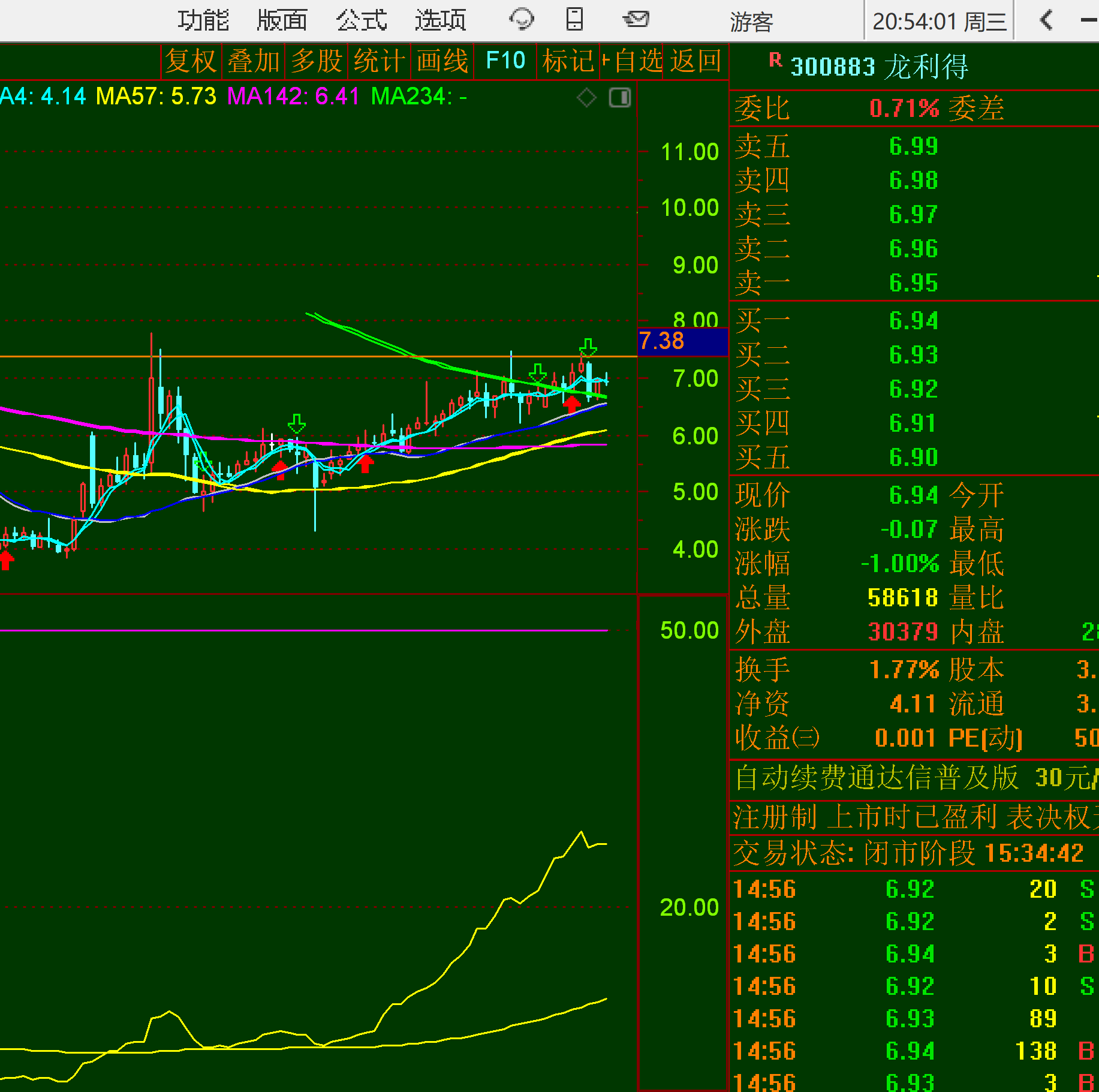Select the 买四 6.91 bid row
This screenshot has height=1092, width=1099.
point(914,423)
